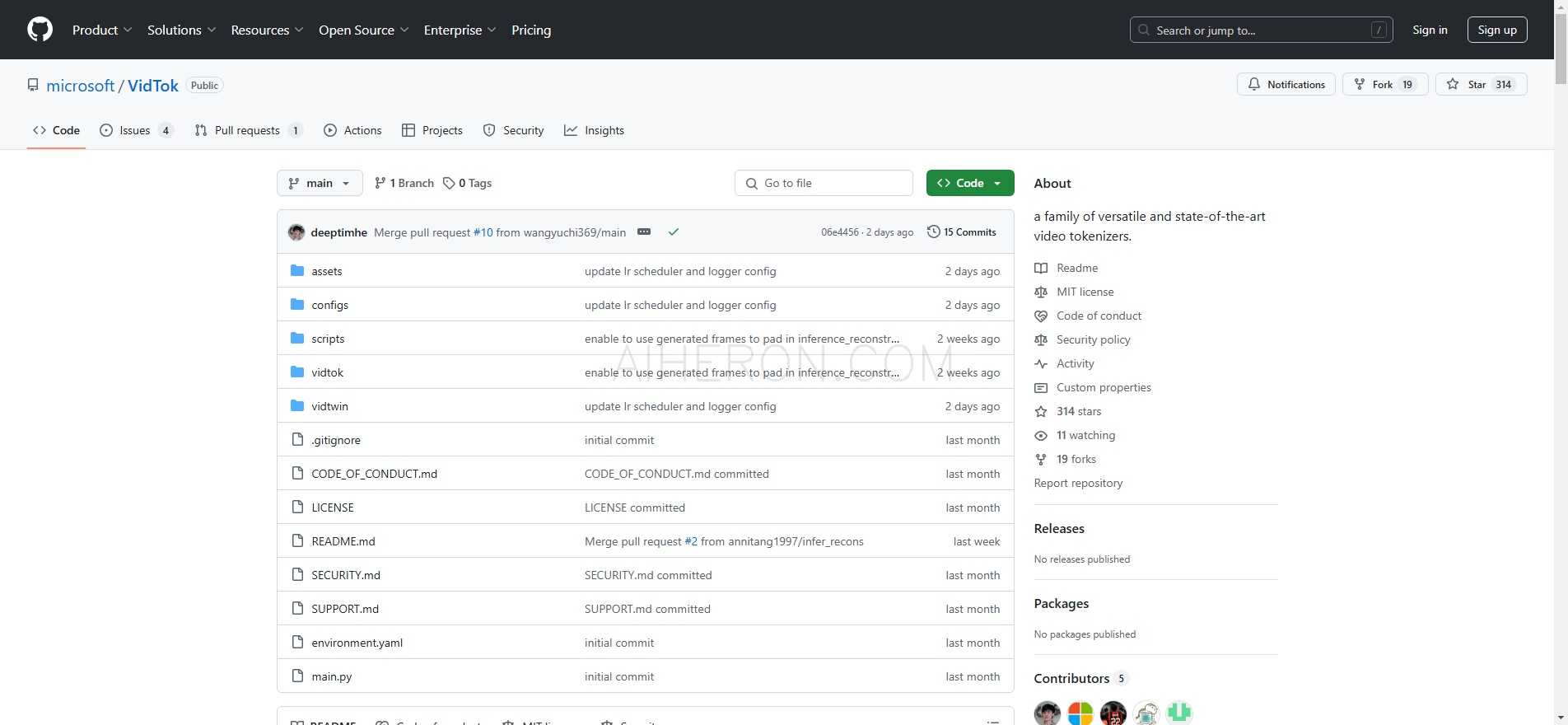This screenshot has width=1568, height=725.
Task: Open the .gitignore file
Action: (336, 440)
